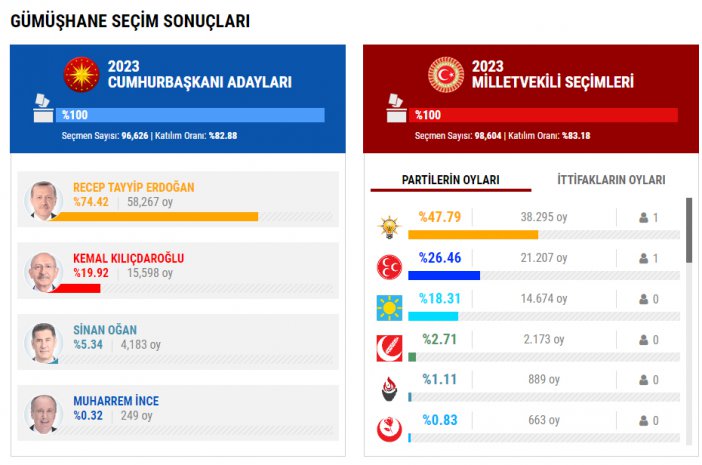Click Sinan Oğan's candidate photo
Screen dimensions: 702x465
click(44, 342)
